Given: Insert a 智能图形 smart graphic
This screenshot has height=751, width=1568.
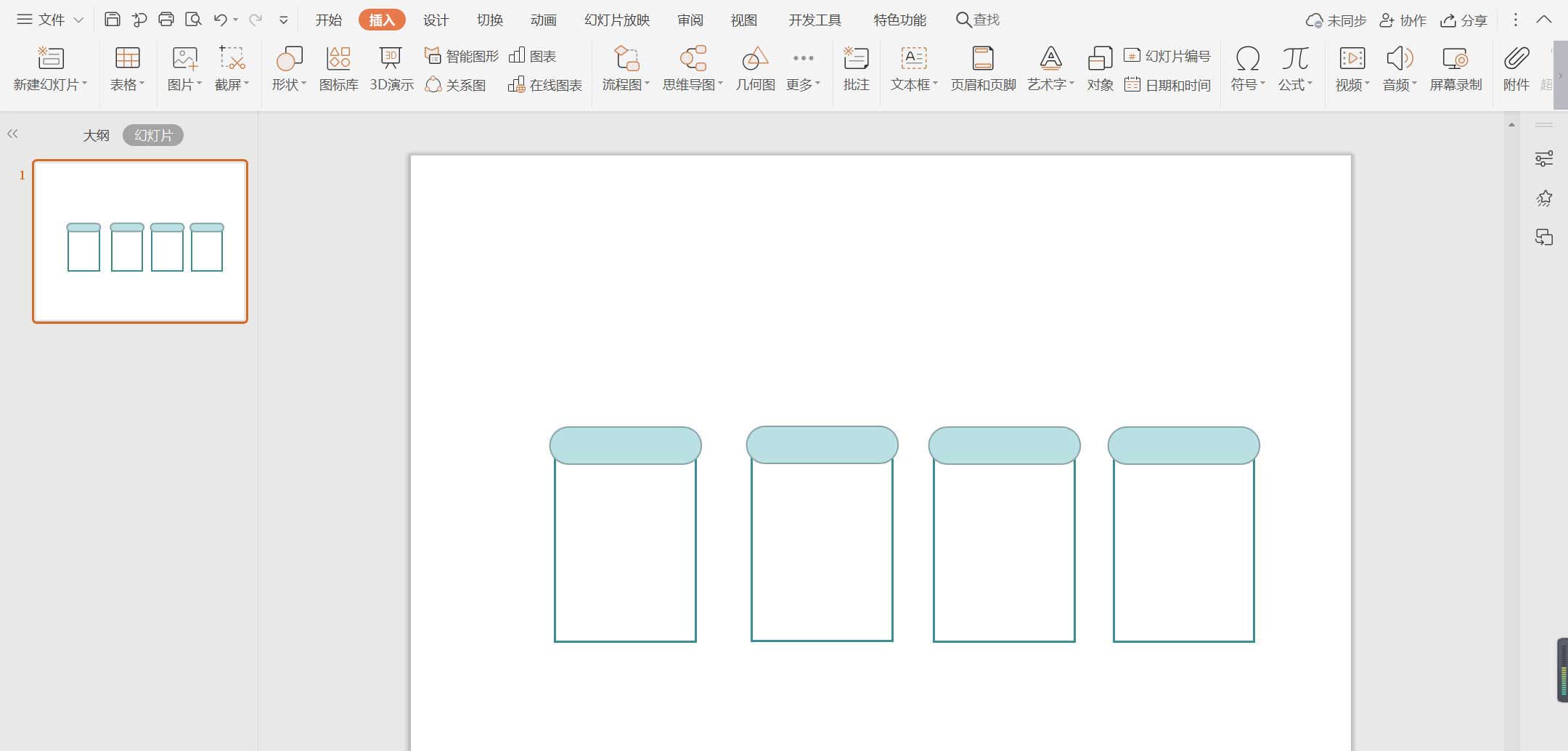Looking at the screenshot, I should [x=462, y=56].
